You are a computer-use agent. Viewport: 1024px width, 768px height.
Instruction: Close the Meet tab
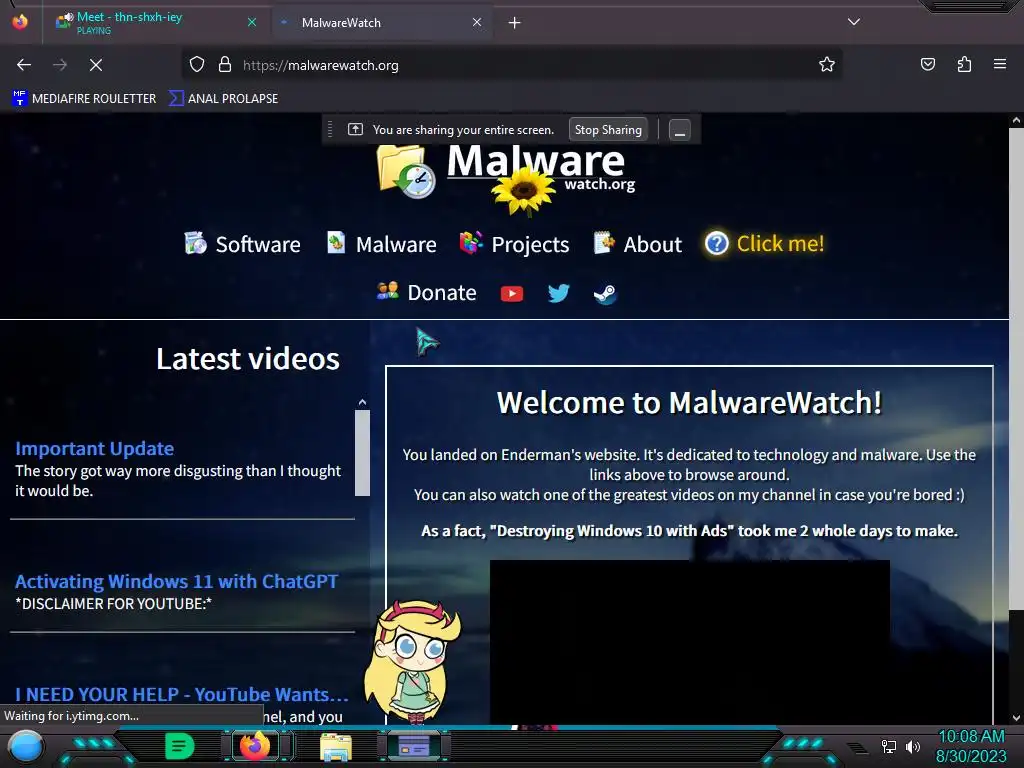252,22
